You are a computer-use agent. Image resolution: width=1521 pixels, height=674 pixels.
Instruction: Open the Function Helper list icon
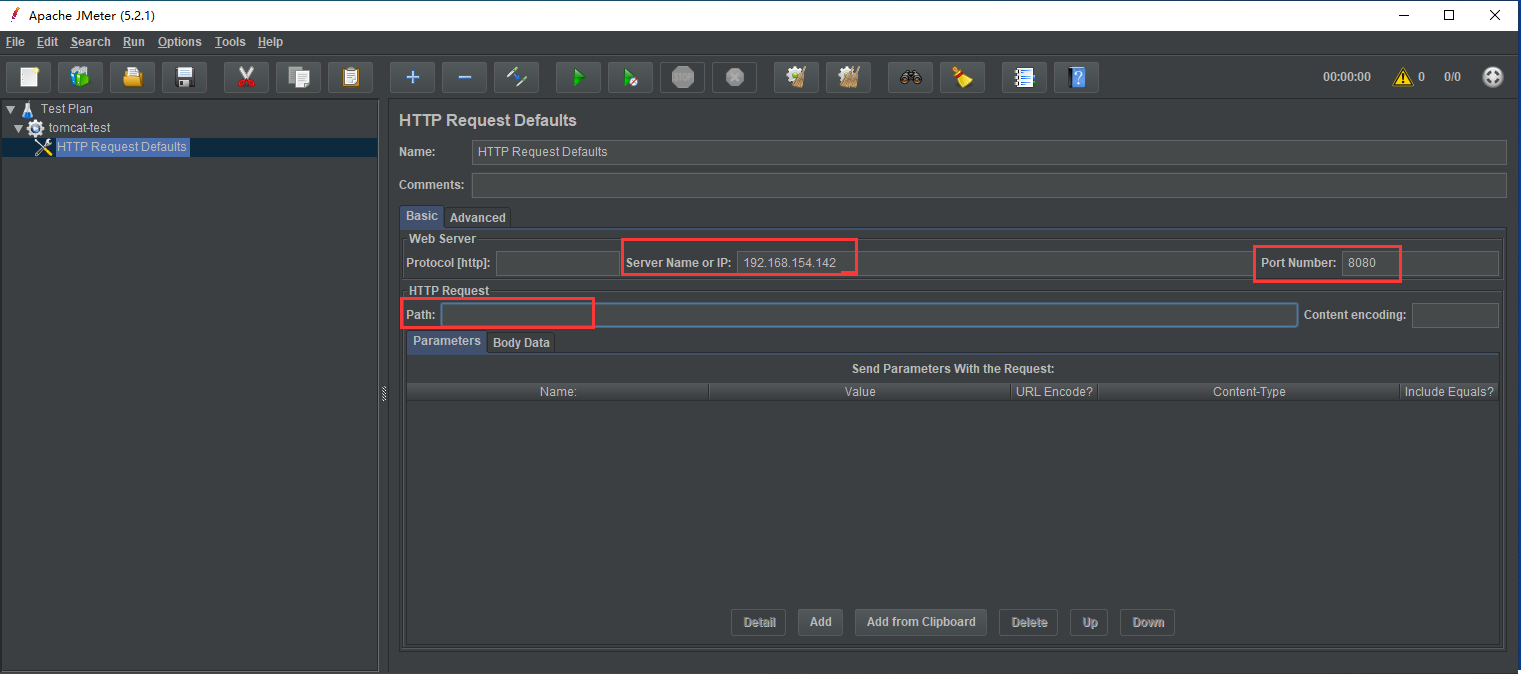click(x=1024, y=77)
